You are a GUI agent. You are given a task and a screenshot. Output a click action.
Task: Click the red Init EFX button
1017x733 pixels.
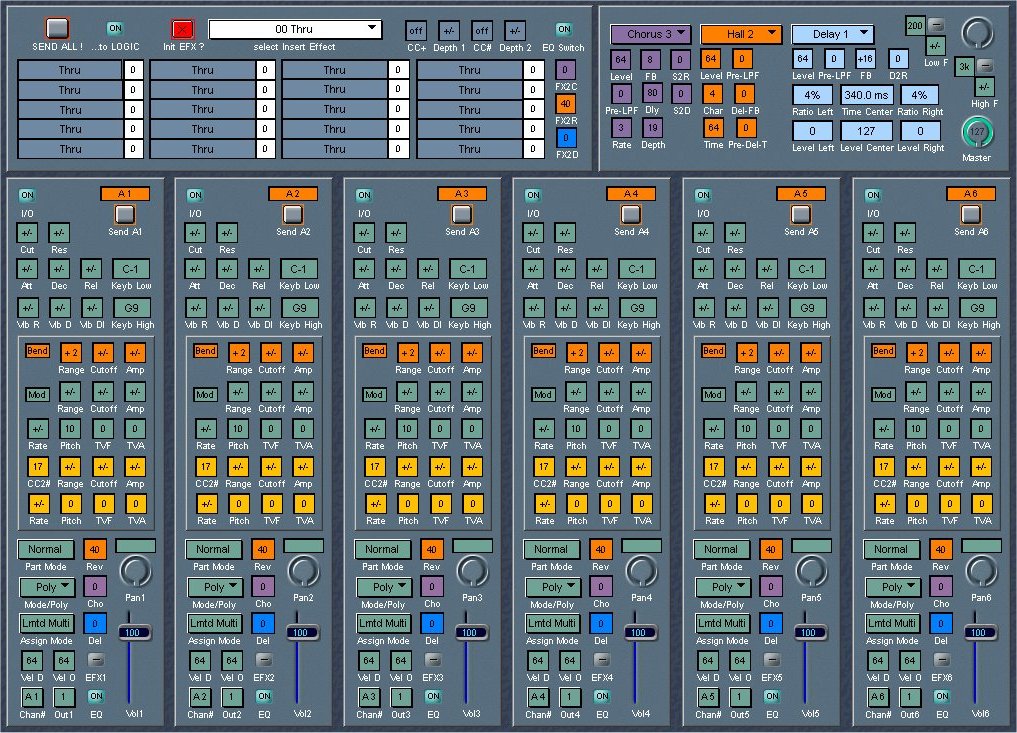pos(182,29)
